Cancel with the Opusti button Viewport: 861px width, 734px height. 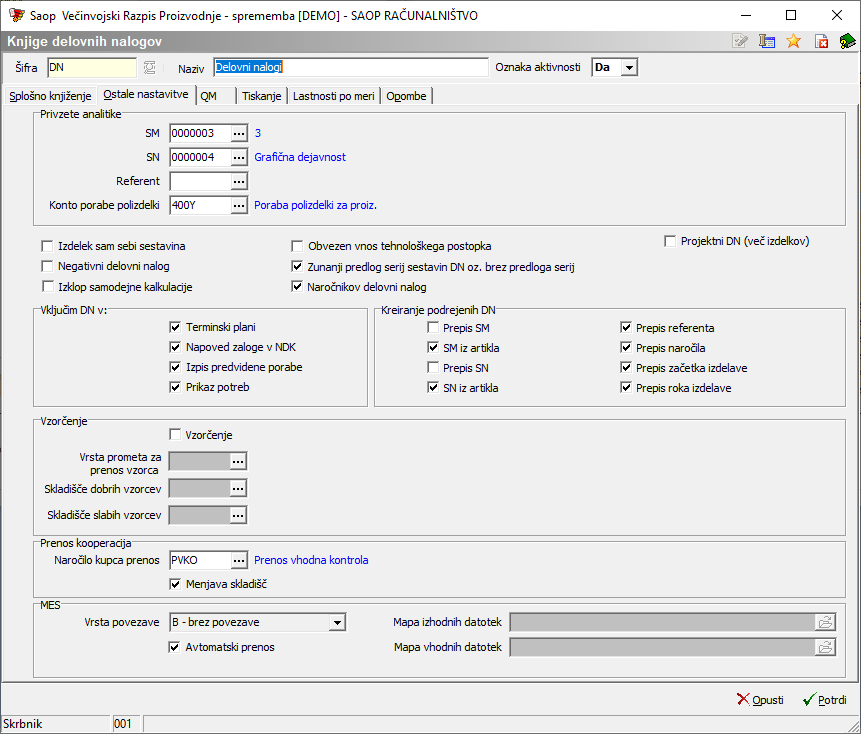761,700
